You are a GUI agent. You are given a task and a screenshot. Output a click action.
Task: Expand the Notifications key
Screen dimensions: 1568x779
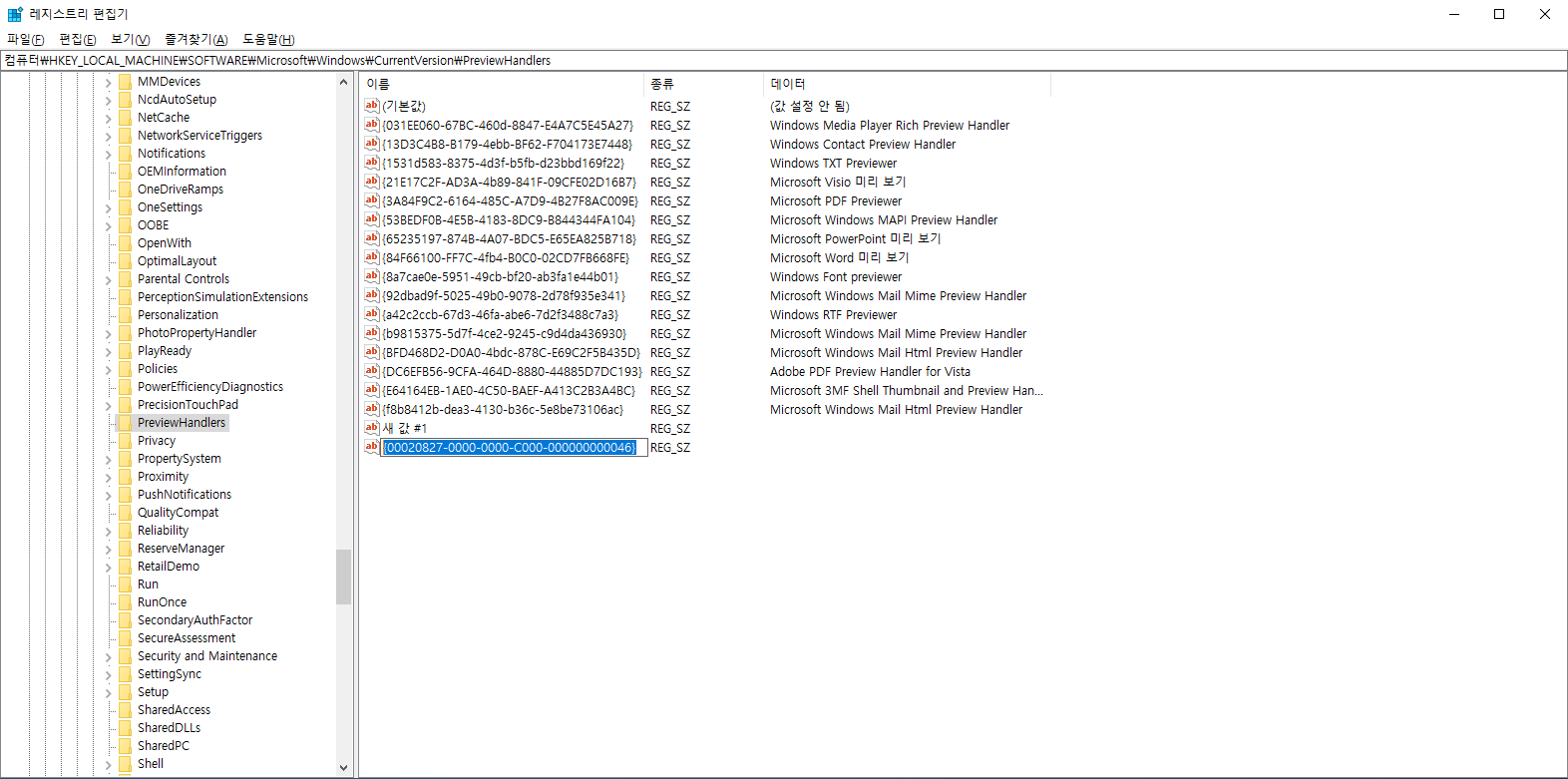pyautogui.click(x=108, y=154)
